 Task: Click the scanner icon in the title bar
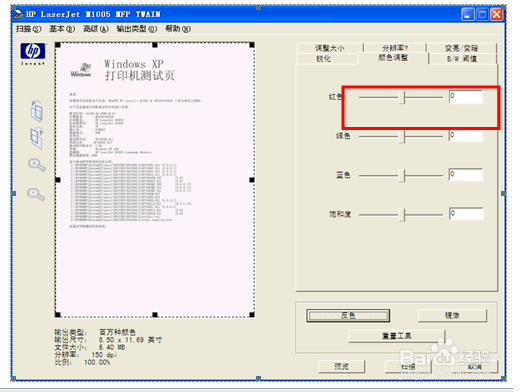tap(18, 14)
